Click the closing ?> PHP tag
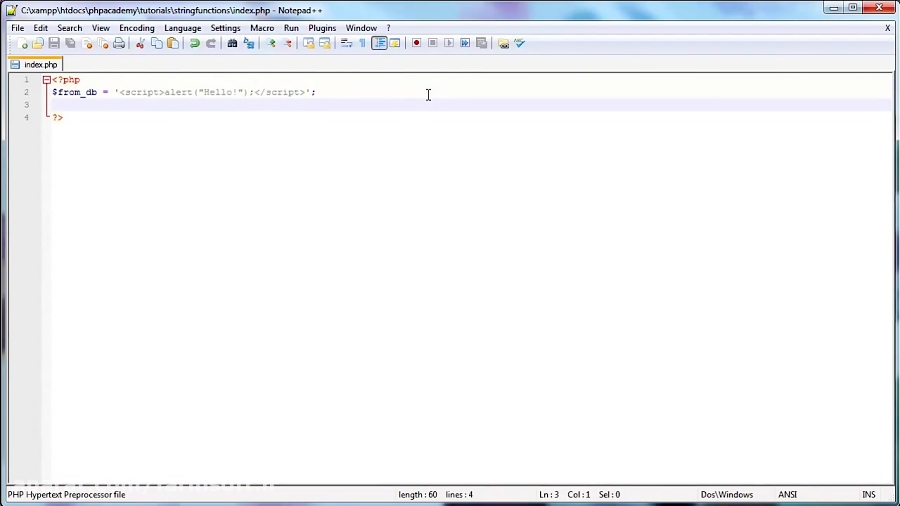The width and height of the screenshot is (900, 506). 57,118
